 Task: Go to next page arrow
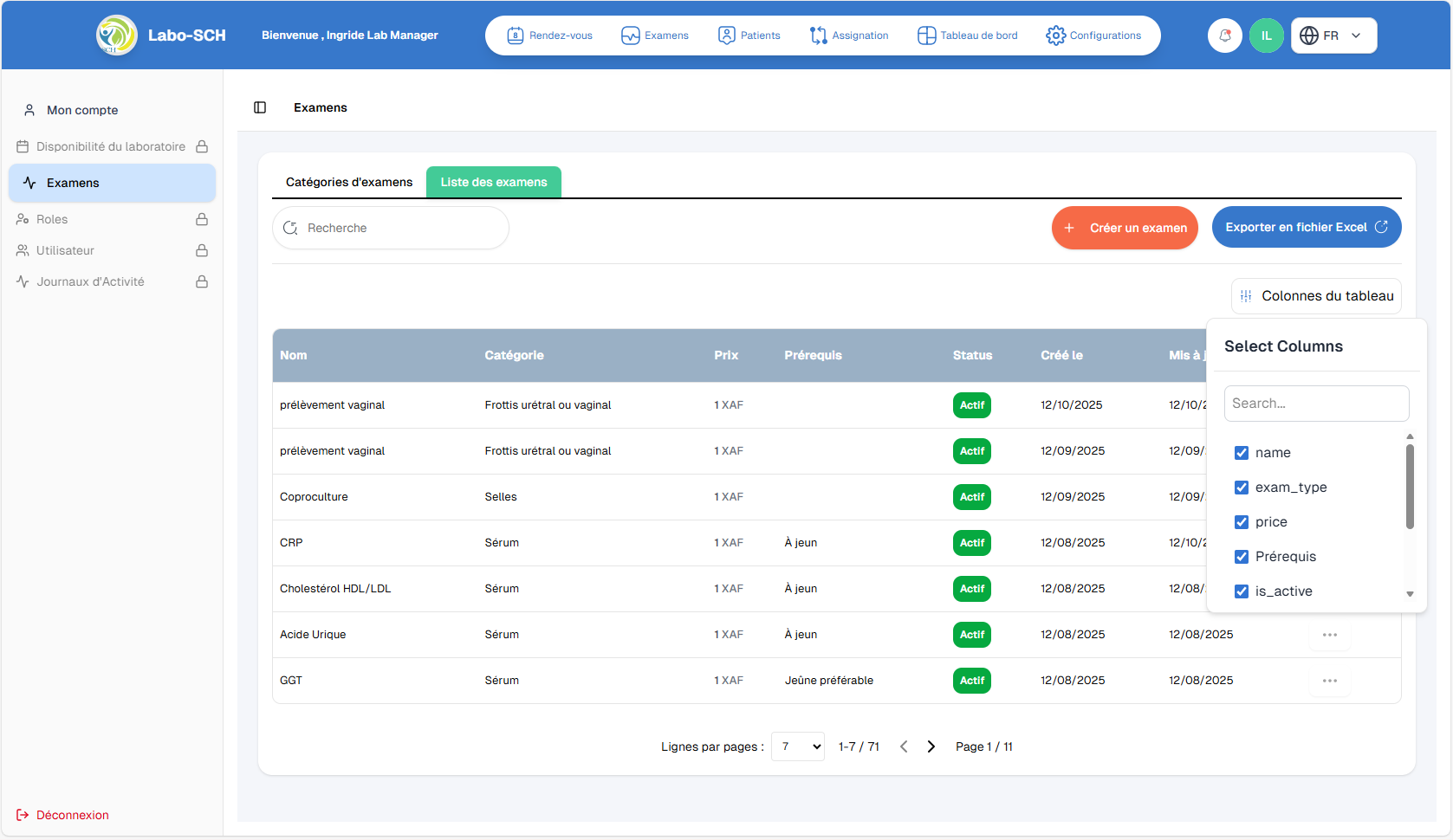click(931, 746)
